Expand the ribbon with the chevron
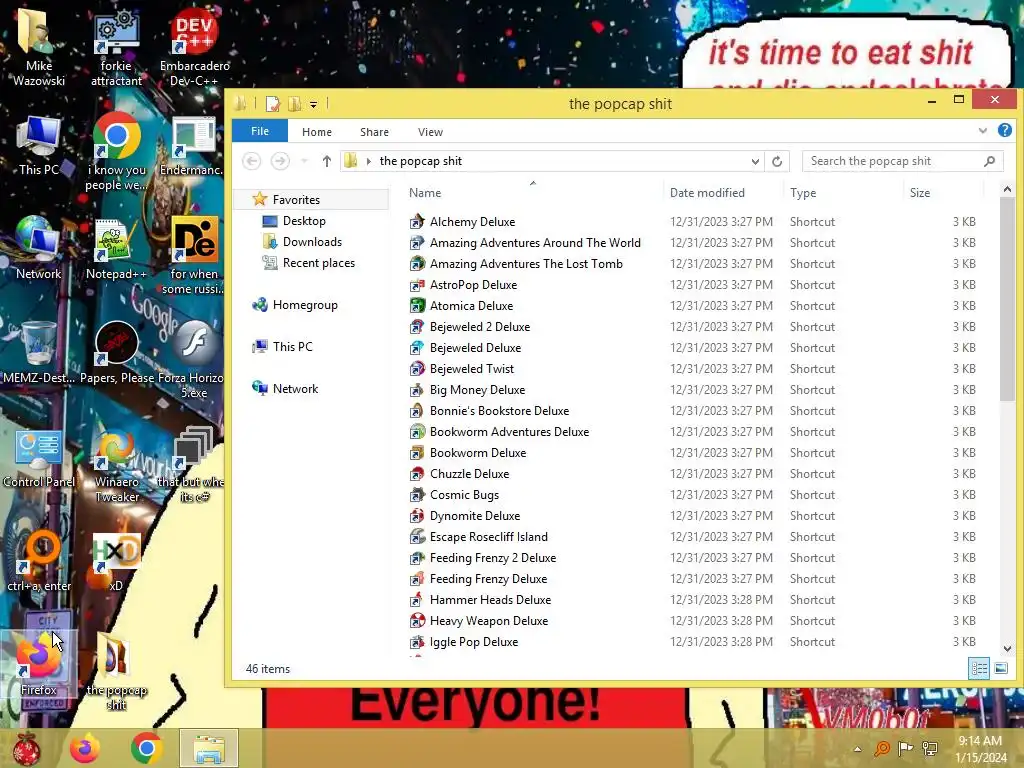Viewport: 1024px width, 768px height. [x=983, y=131]
